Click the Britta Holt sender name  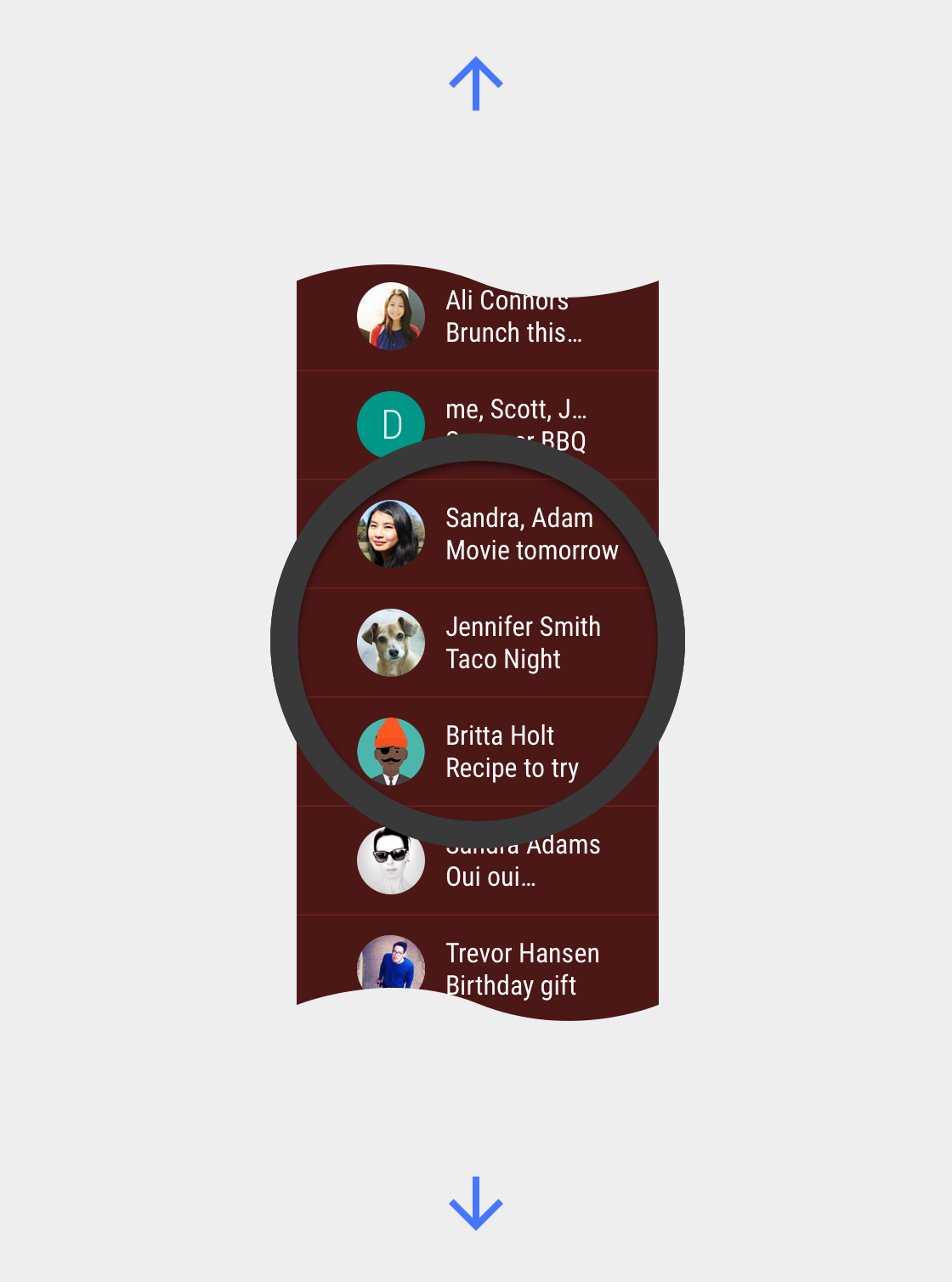coord(500,735)
